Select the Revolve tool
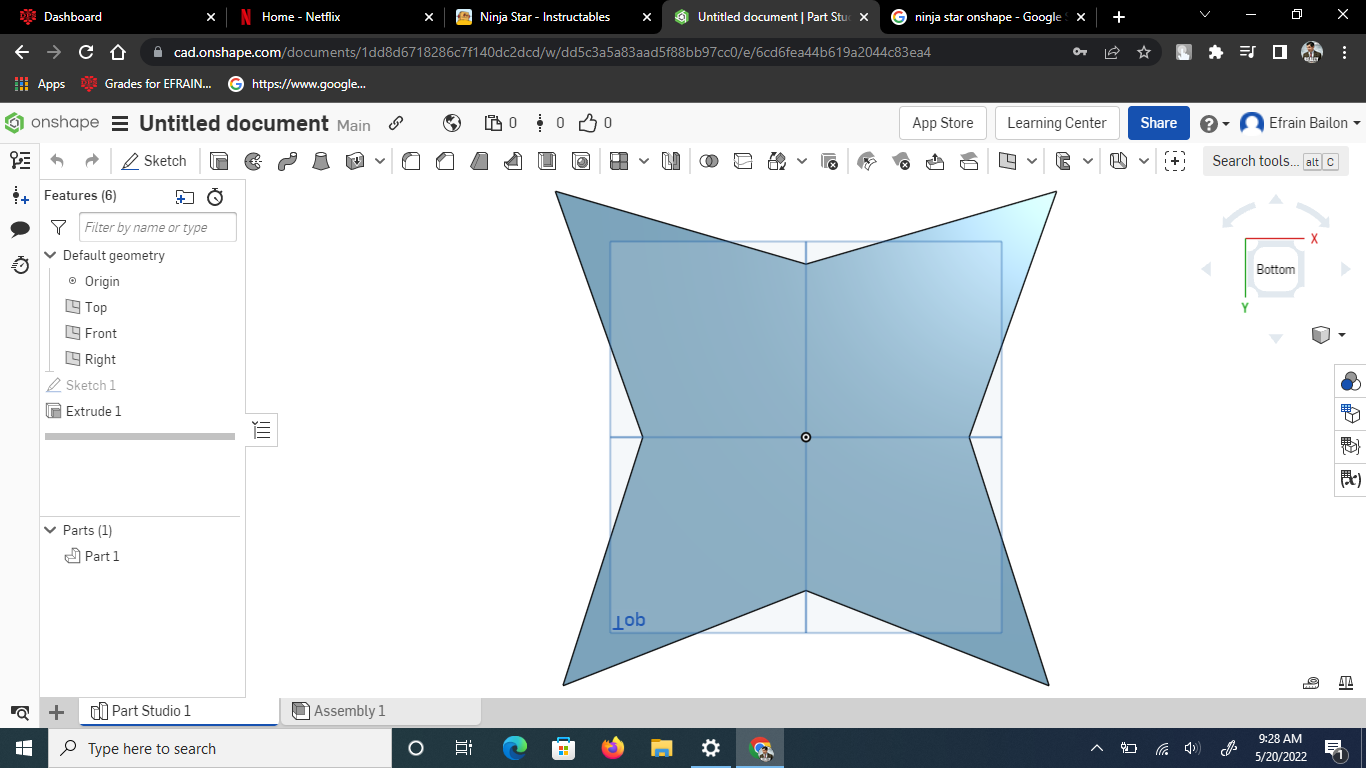Viewport: 1366px width, 768px height. (251, 160)
